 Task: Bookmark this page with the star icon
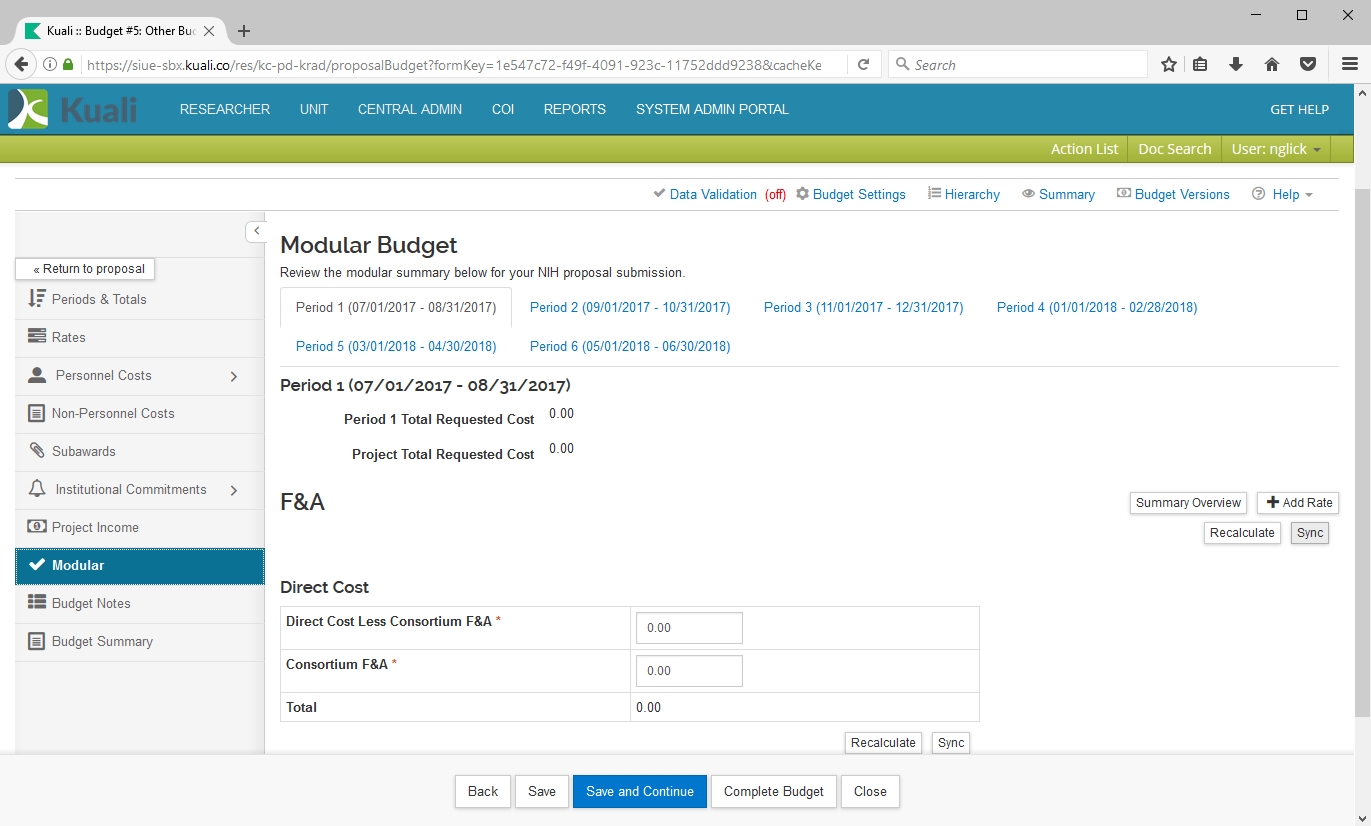point(1168,65)
